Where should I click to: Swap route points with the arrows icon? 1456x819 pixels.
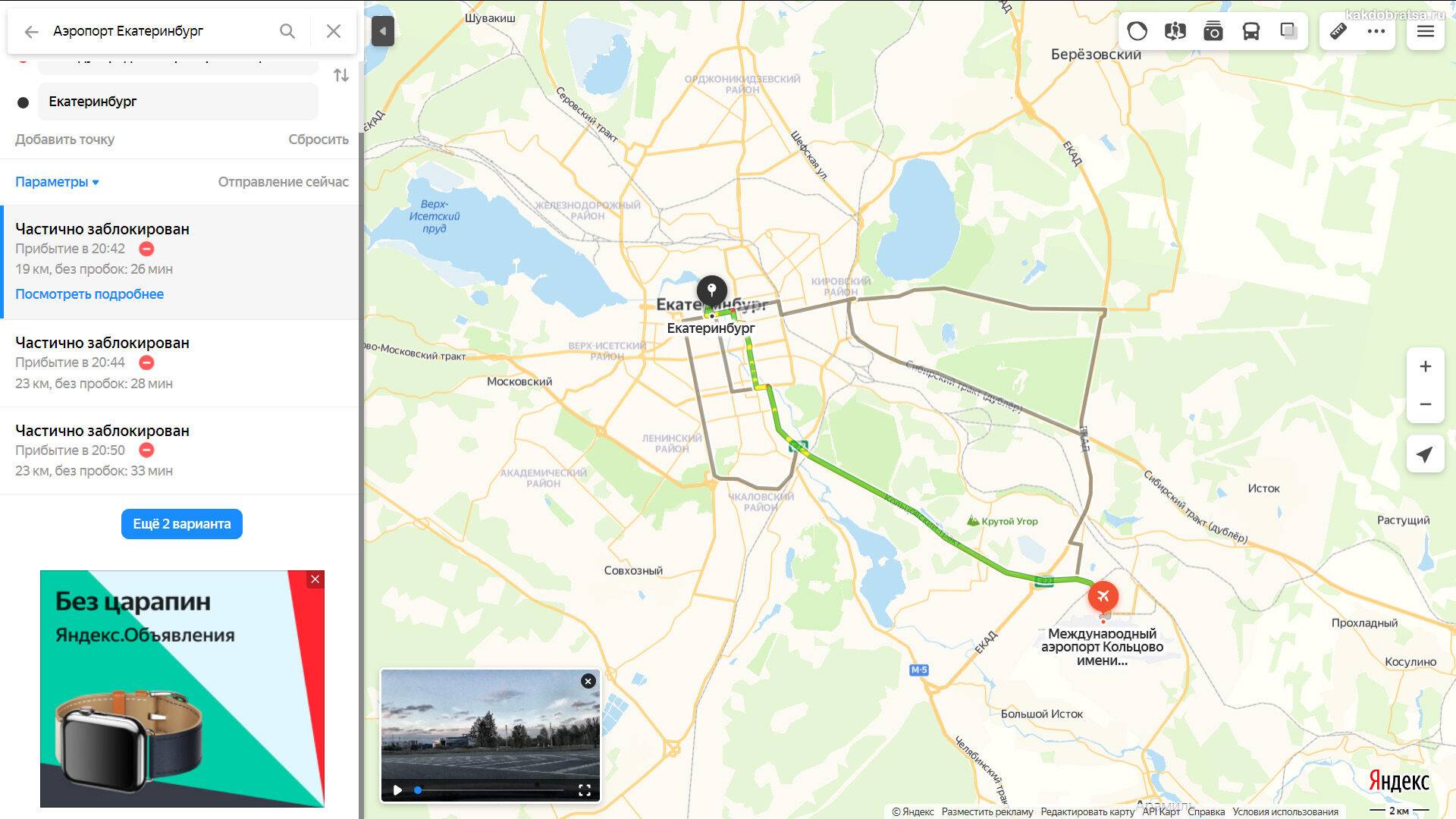(x=341, y=75)
